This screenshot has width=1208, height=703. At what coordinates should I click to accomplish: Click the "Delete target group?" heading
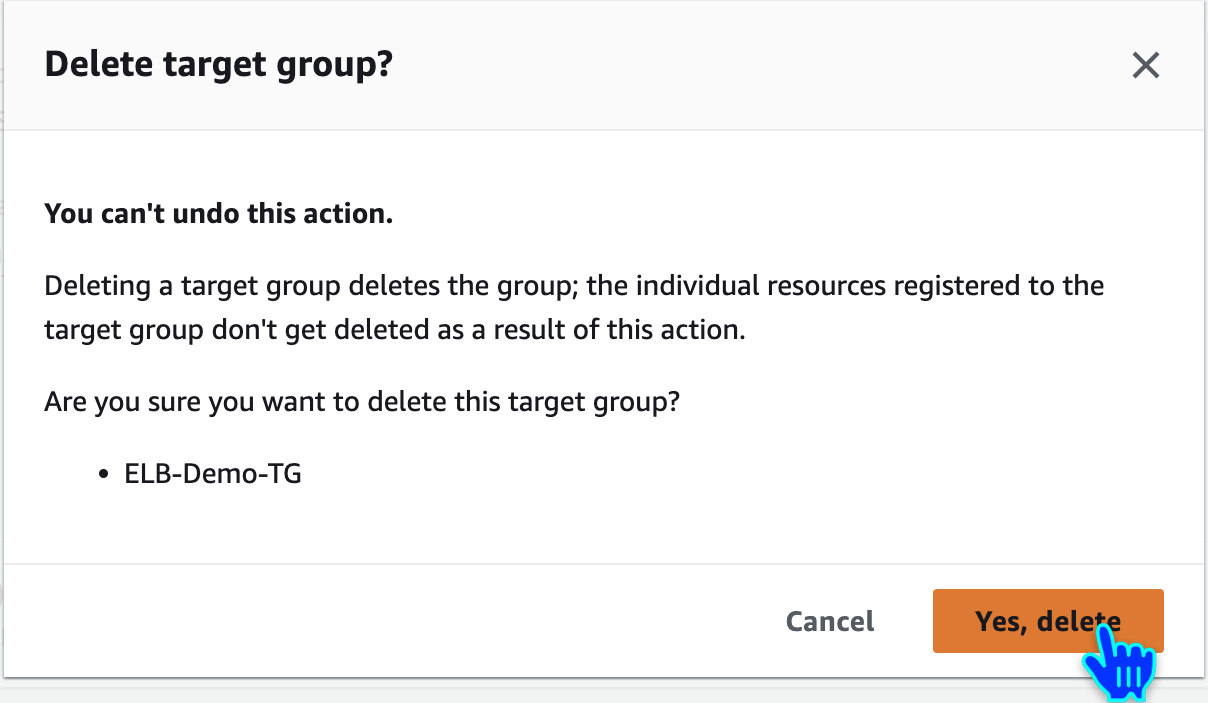pyautogui.click(x=219, y=65)
